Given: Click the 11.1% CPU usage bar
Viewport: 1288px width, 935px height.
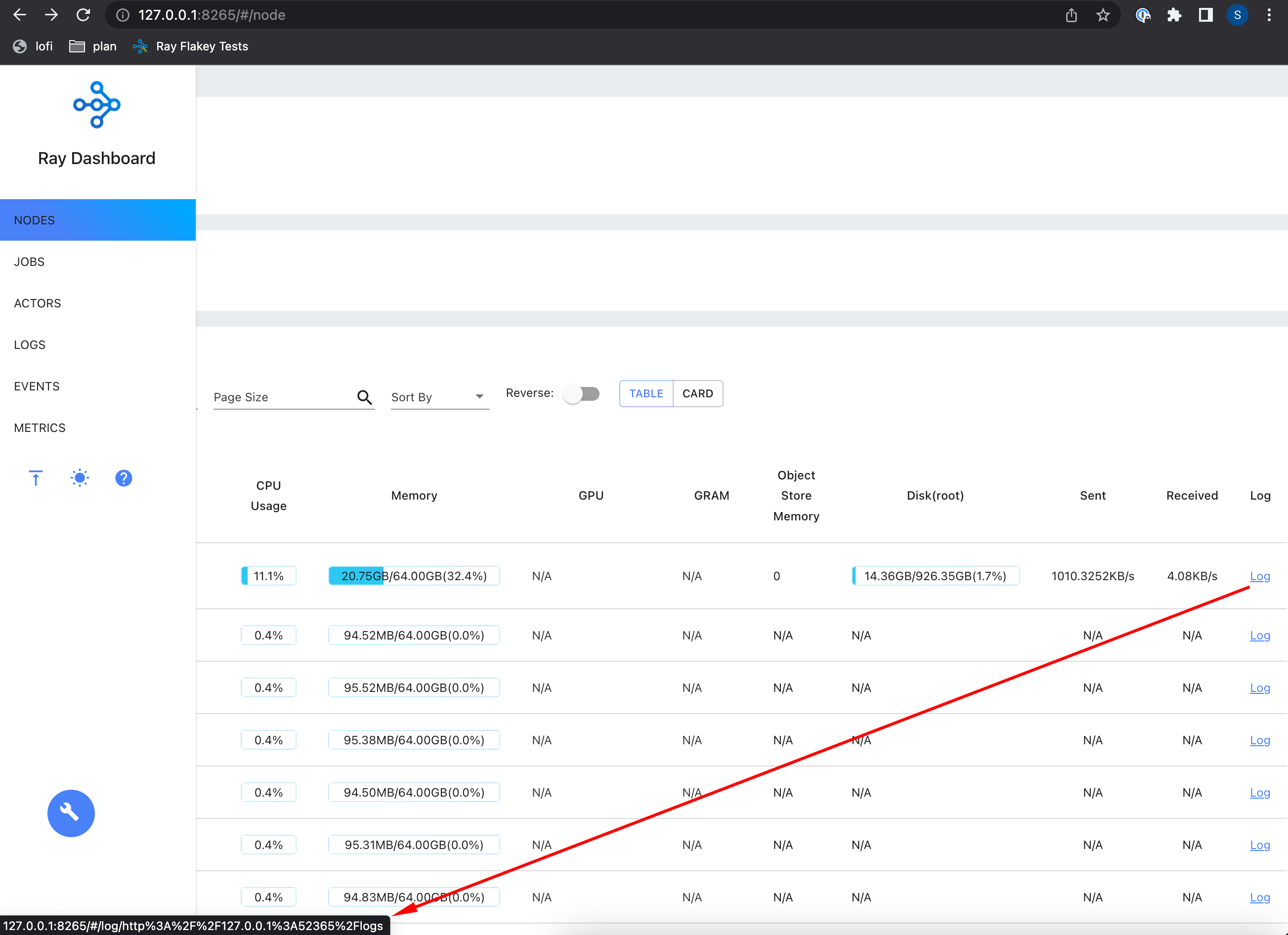Looking at the screenshot, I should [x=268, y=576].
